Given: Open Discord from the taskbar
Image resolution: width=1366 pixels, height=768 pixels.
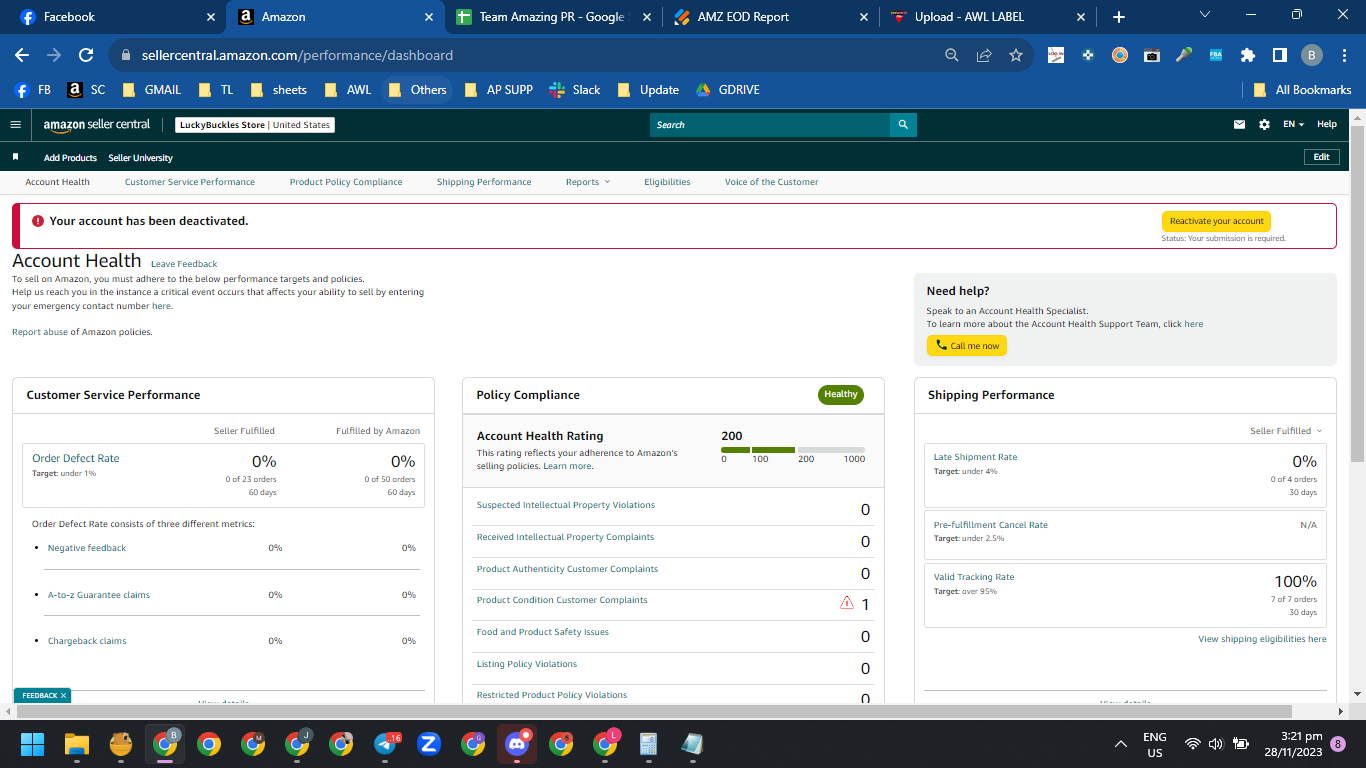Looking at the screenshot, I should 517,744.
